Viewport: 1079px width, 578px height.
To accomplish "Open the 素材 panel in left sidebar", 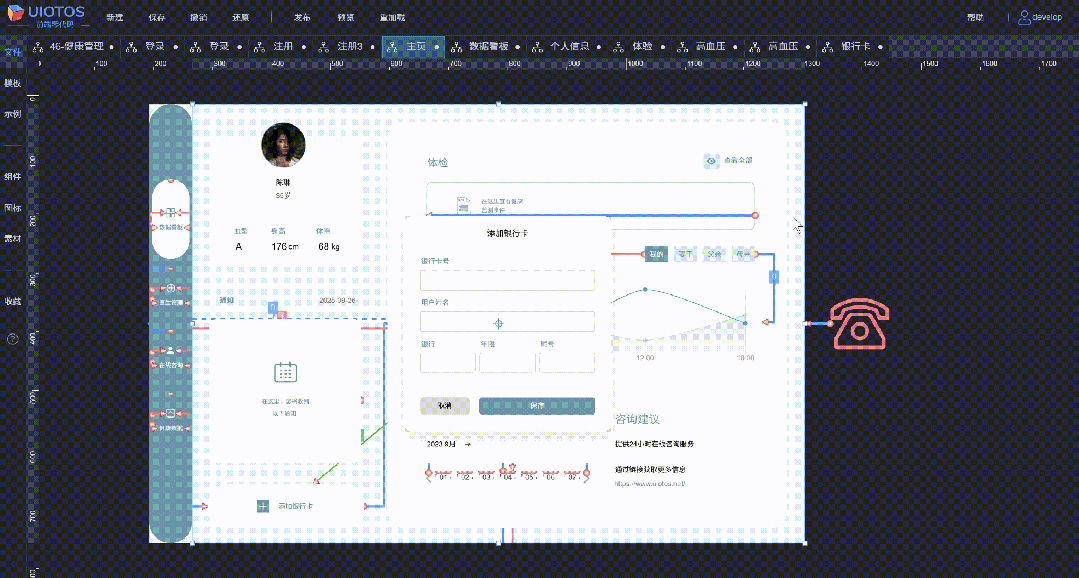I will point(12,238).
